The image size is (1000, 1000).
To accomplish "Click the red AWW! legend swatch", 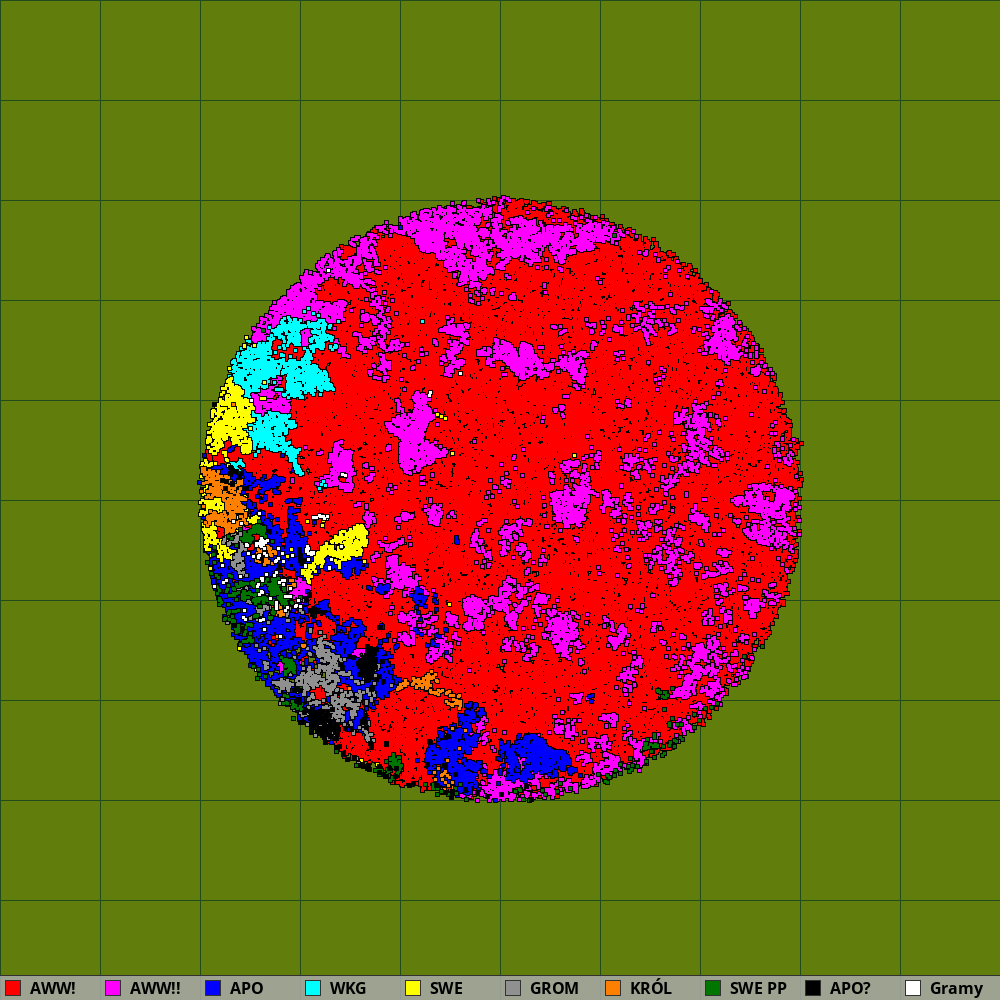I will pyautogui.click(x=13, y=988).
